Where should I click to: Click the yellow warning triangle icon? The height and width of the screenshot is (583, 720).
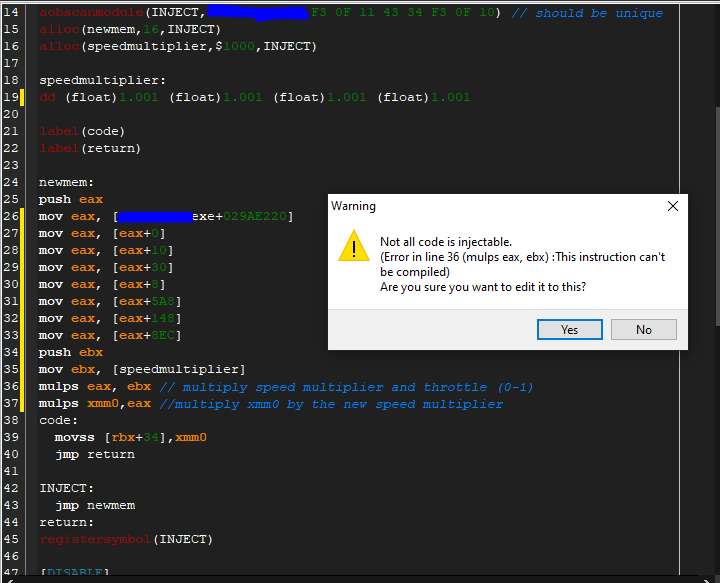click(353, 247)
